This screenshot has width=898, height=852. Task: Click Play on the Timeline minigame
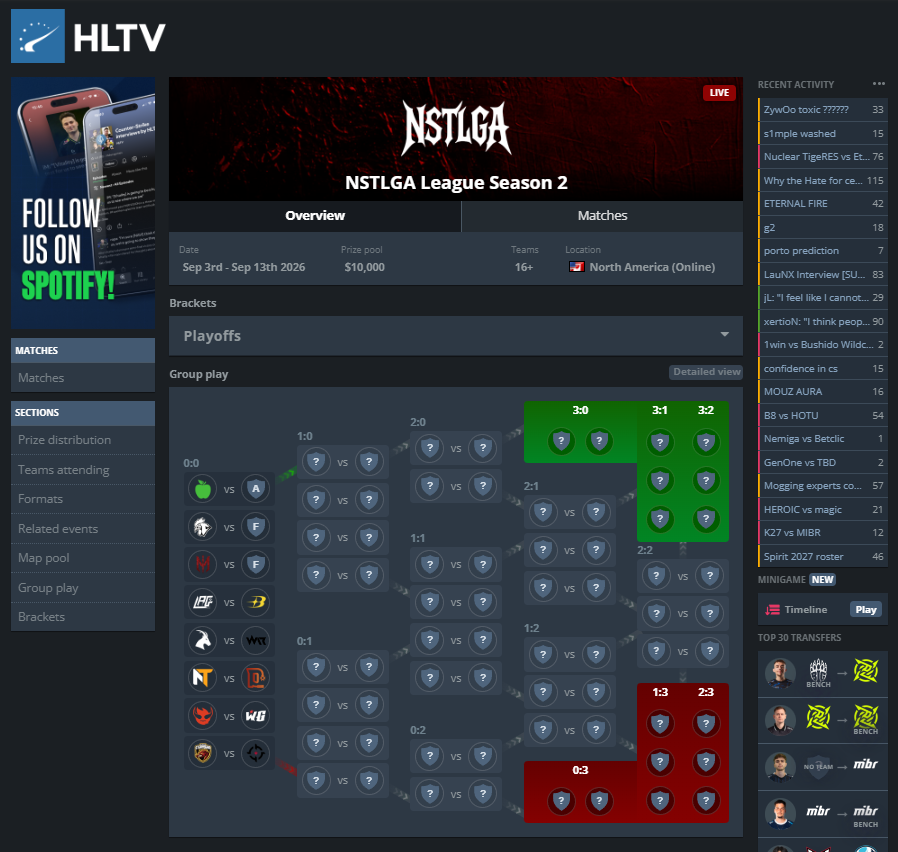(x=865, y=610)
